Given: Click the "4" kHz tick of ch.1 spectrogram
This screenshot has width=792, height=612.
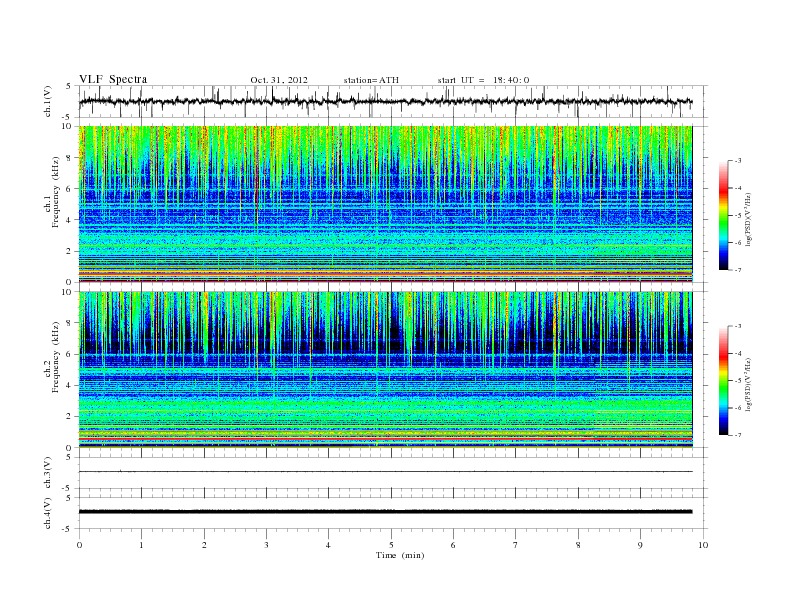Looking at the screenshot, I should tap(69, 220).
